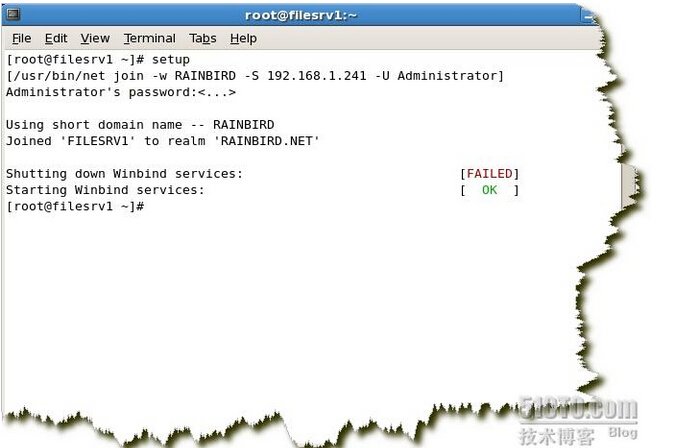Screen dimensions: 693x448
Task: Open the Terminal menu
Action: point(149,38)
